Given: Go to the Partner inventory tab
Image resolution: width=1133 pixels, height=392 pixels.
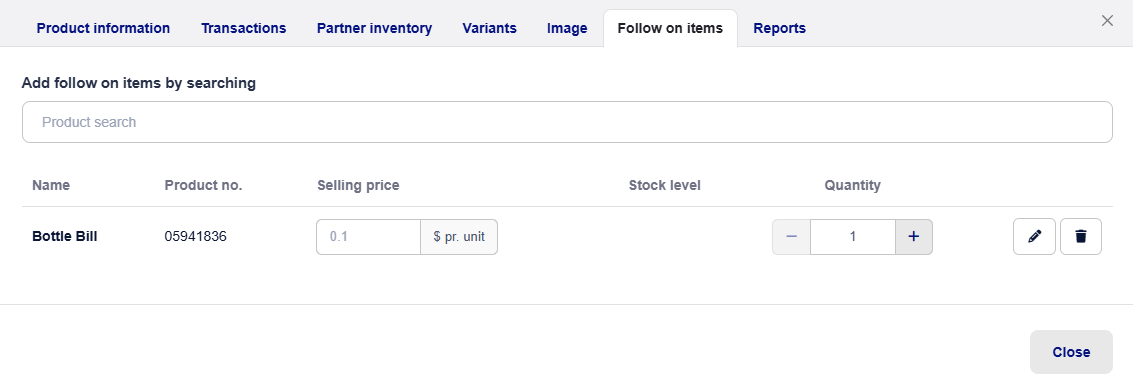Looking at the screenshot, I should click(x=374, y=28).
